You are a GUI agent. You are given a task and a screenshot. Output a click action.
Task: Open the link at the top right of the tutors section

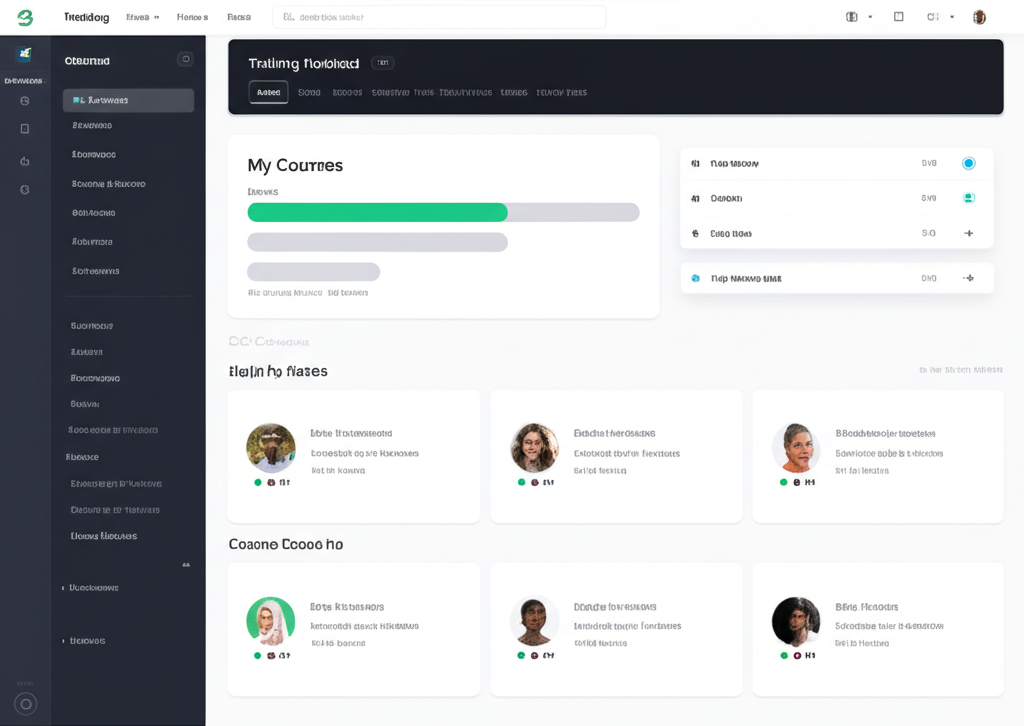[962, 369]
